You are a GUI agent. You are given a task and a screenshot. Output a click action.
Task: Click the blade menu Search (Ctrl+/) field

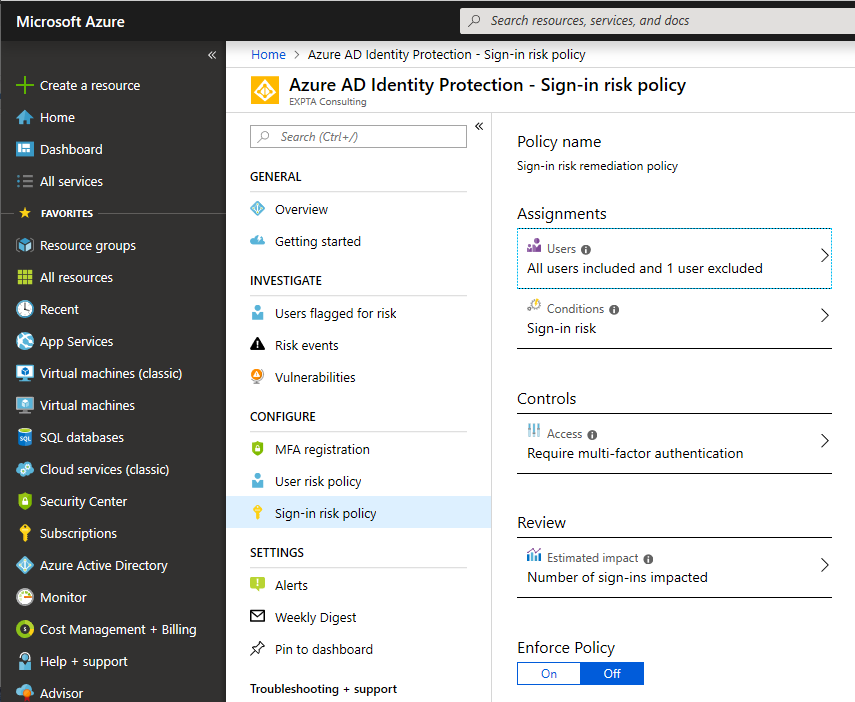pos(358,136)
